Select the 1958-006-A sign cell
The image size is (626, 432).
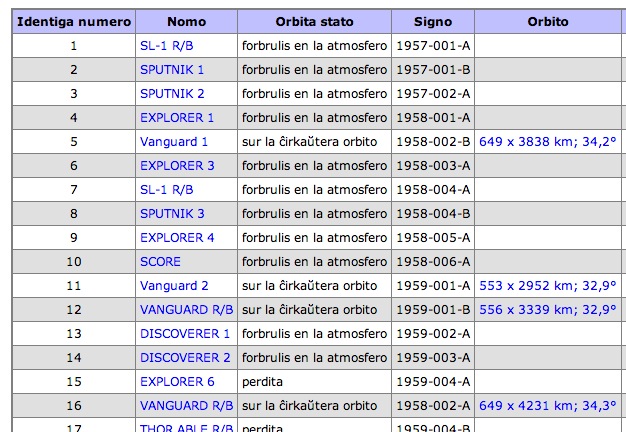(x=433, y=262)
